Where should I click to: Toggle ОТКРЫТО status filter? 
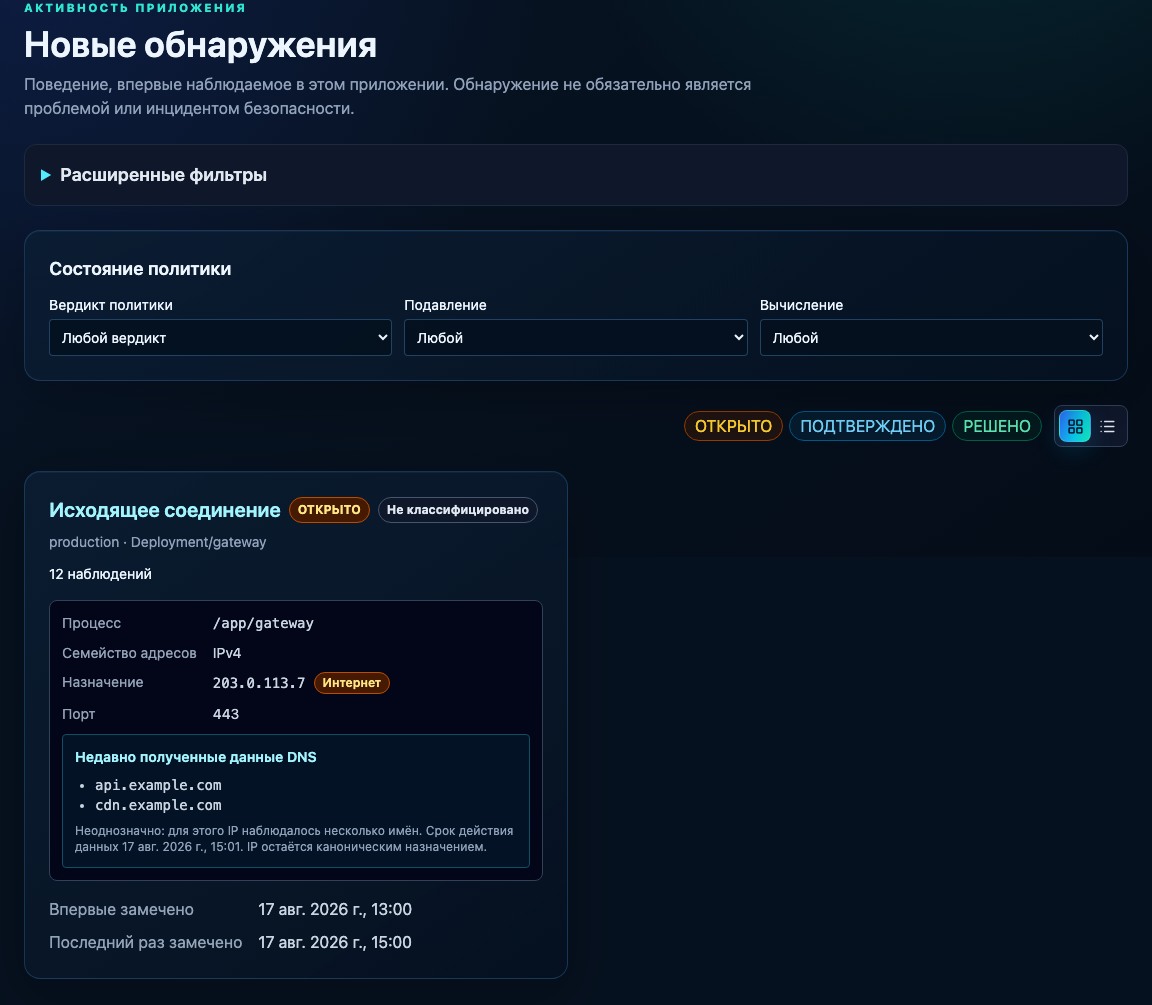click(733, 426)
